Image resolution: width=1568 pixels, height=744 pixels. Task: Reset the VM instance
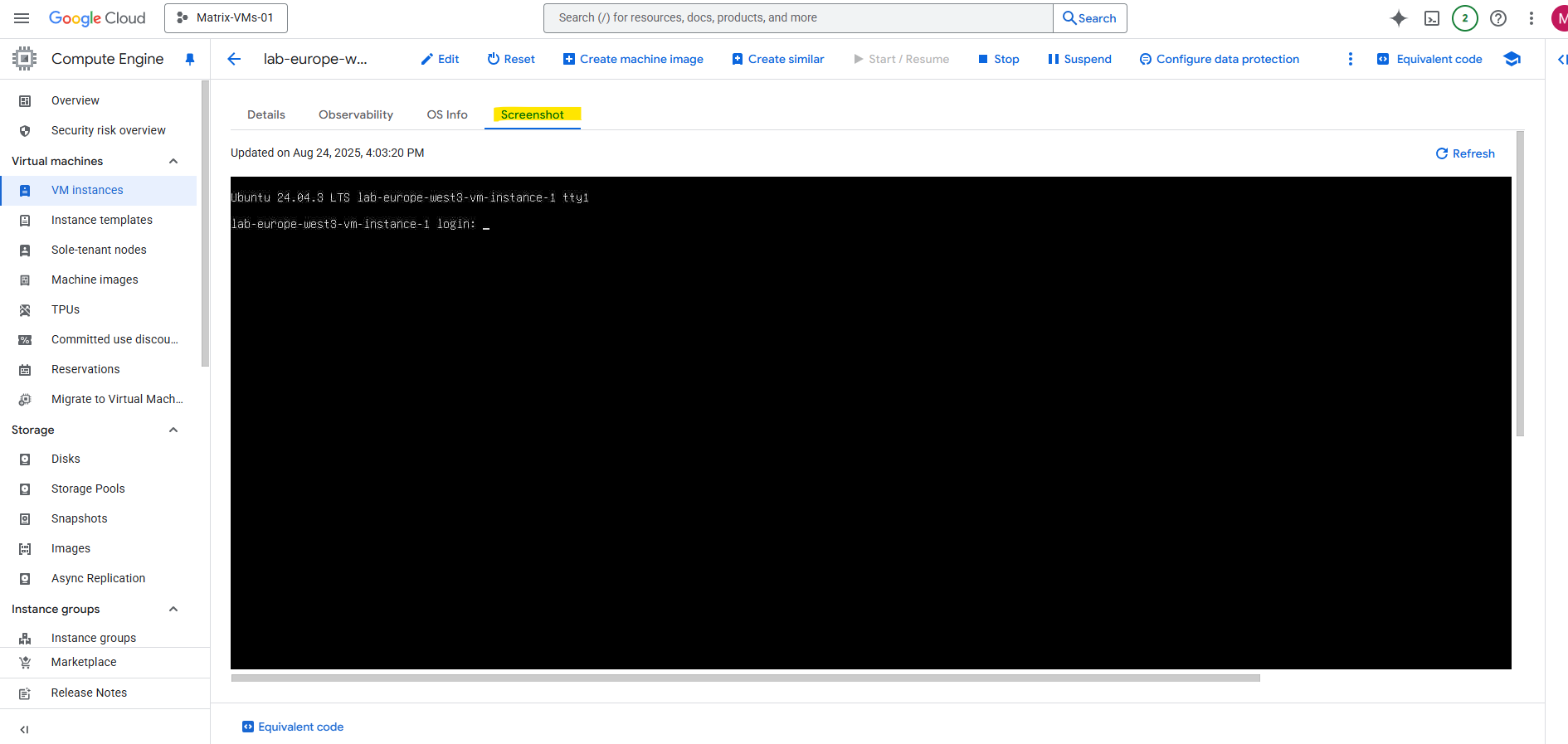point(511,59)
